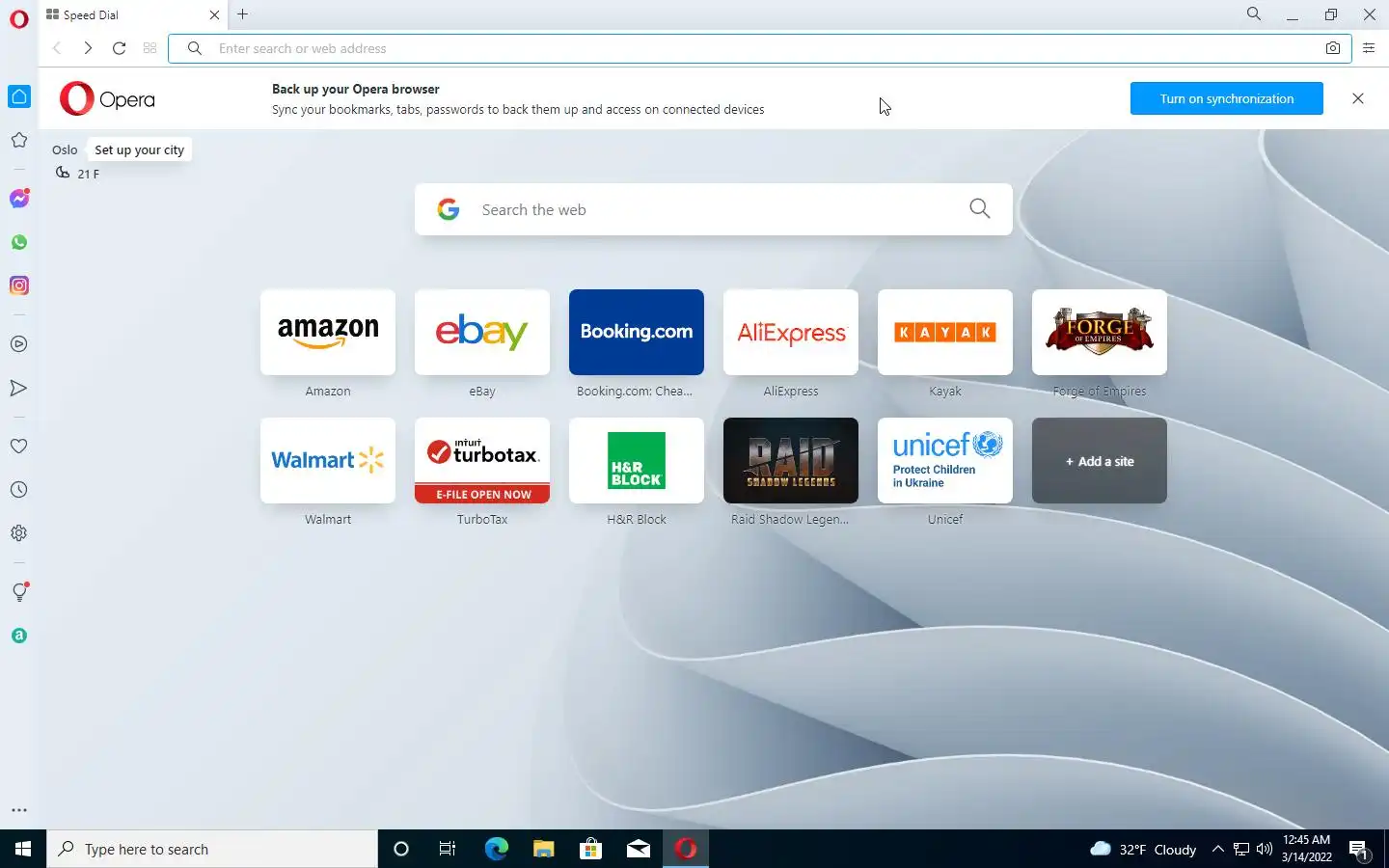The image size is (1389, 868).
Task: Click the 21 F weather reading
Action: (88, 174)
